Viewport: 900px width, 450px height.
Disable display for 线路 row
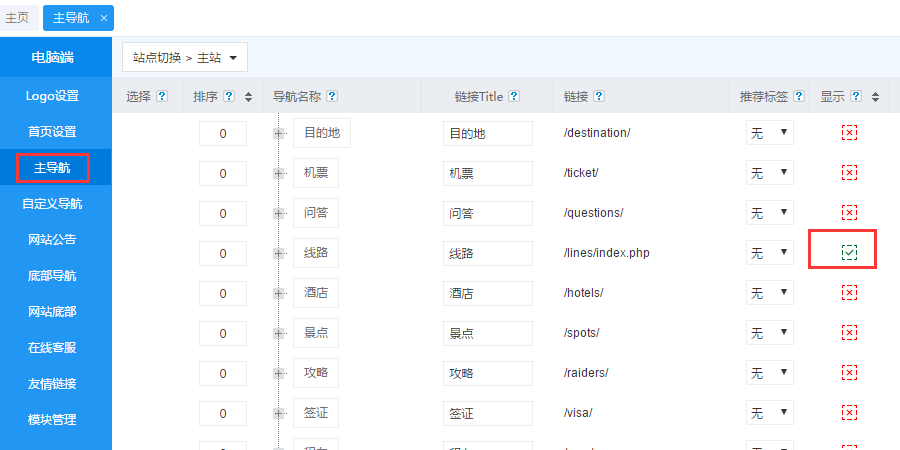[x=849, y=253]
